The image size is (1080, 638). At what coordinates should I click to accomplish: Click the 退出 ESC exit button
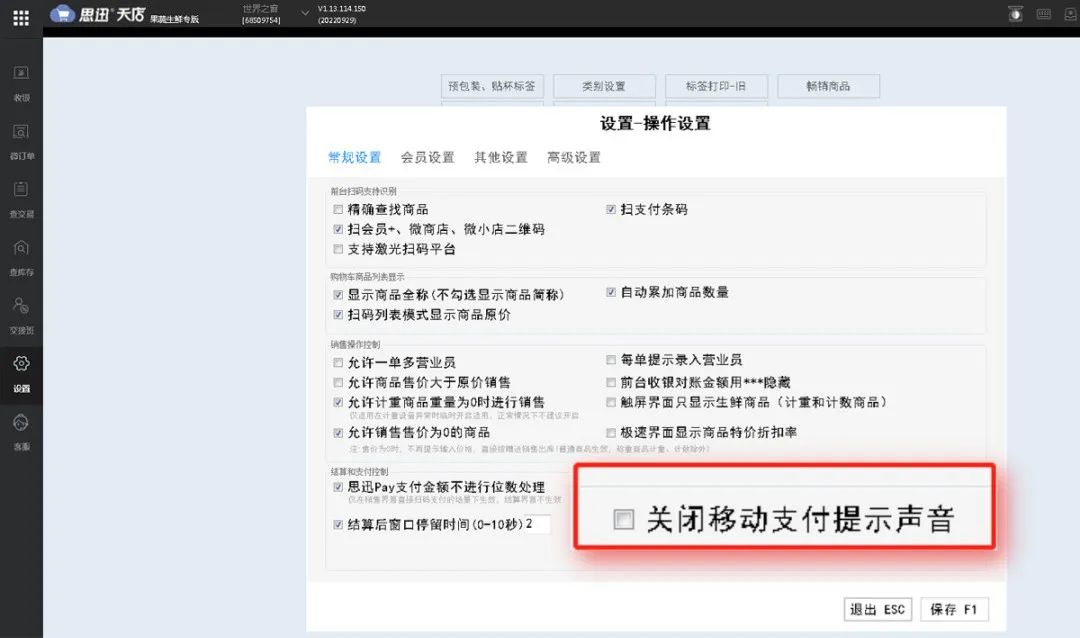(877, 609)
